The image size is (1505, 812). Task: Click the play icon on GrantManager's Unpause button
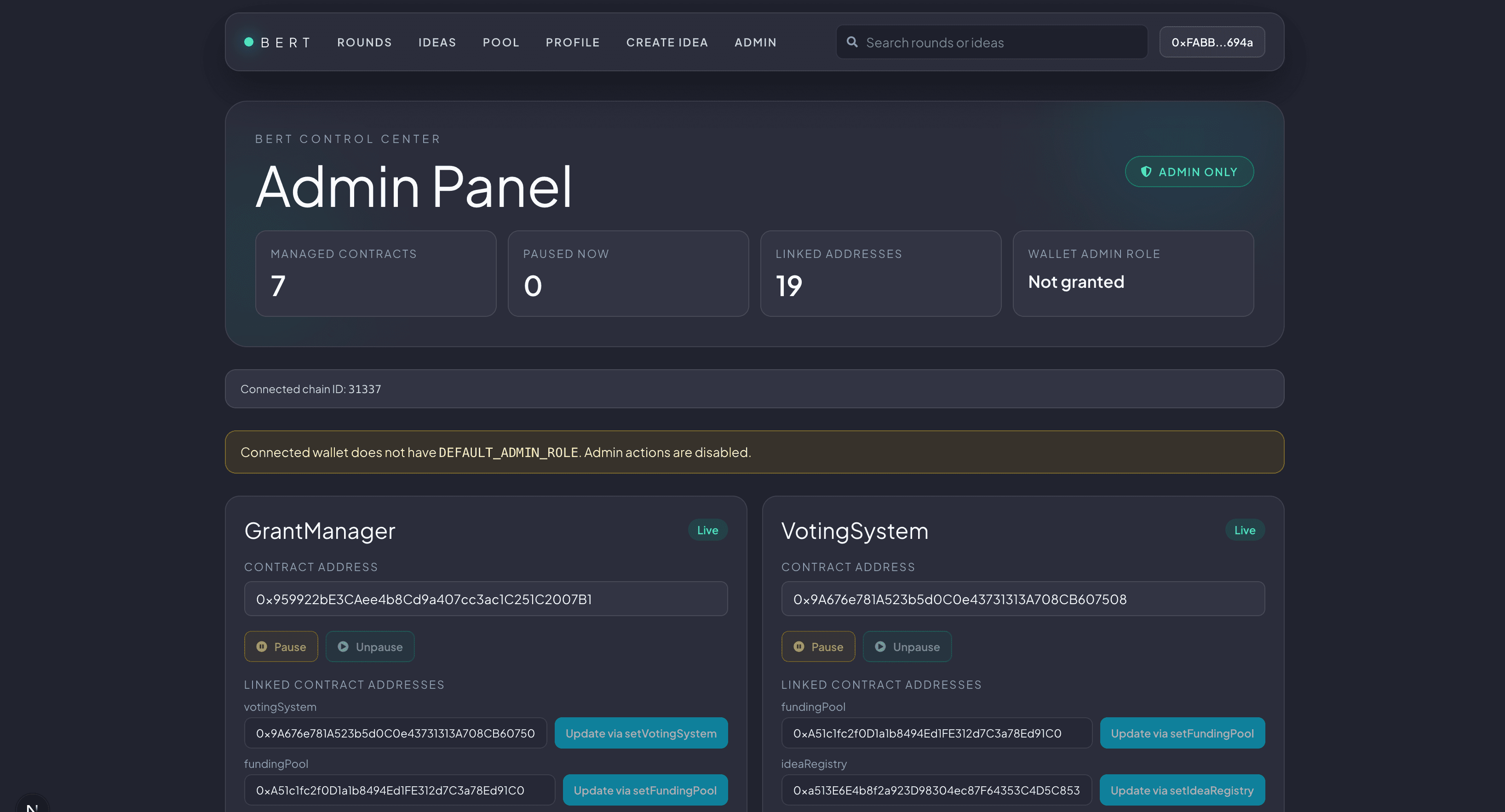tap(343, 646)
